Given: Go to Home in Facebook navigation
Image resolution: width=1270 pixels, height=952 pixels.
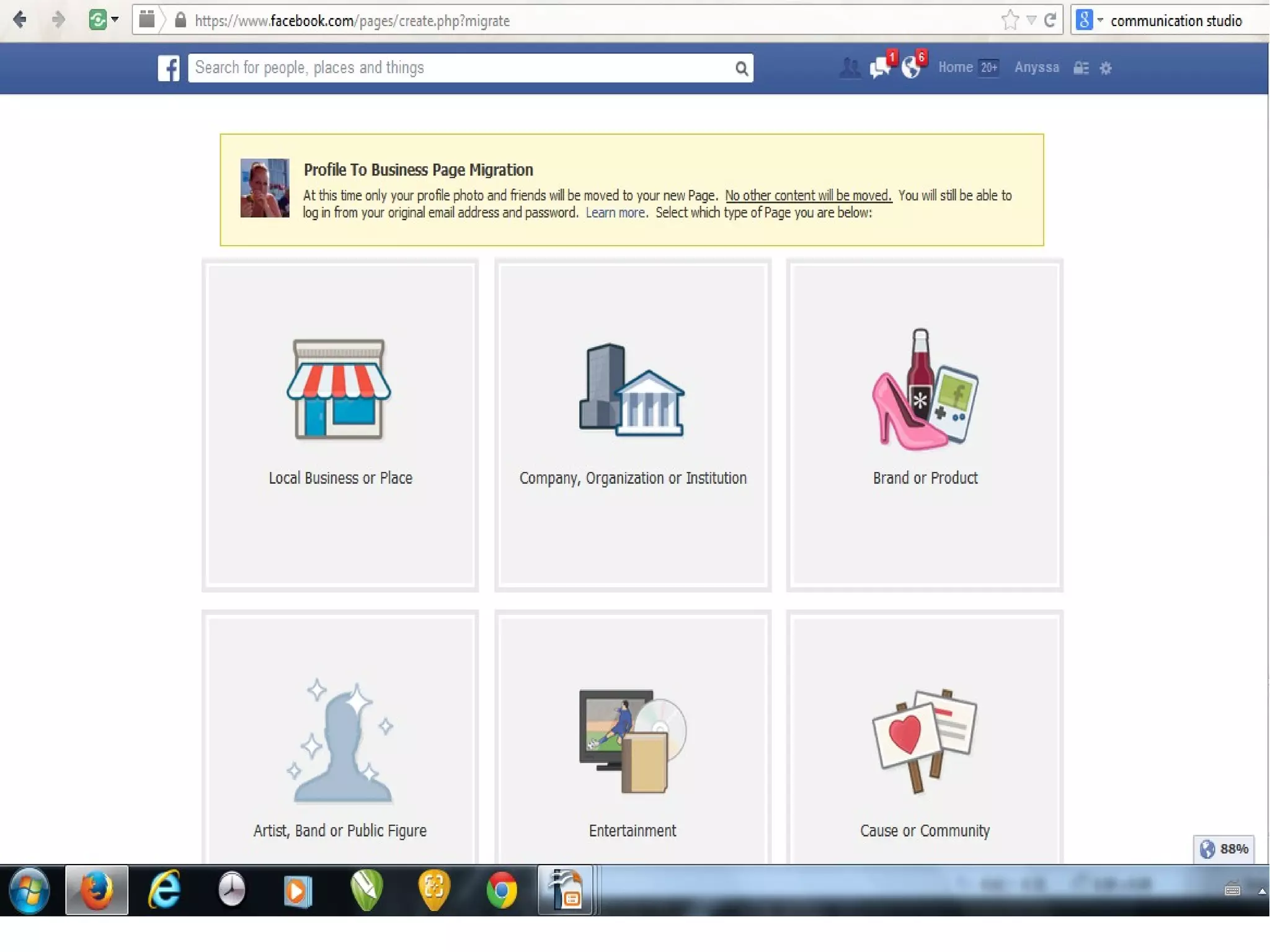Looking at the screenshot, I should click(x=955, y=68).
